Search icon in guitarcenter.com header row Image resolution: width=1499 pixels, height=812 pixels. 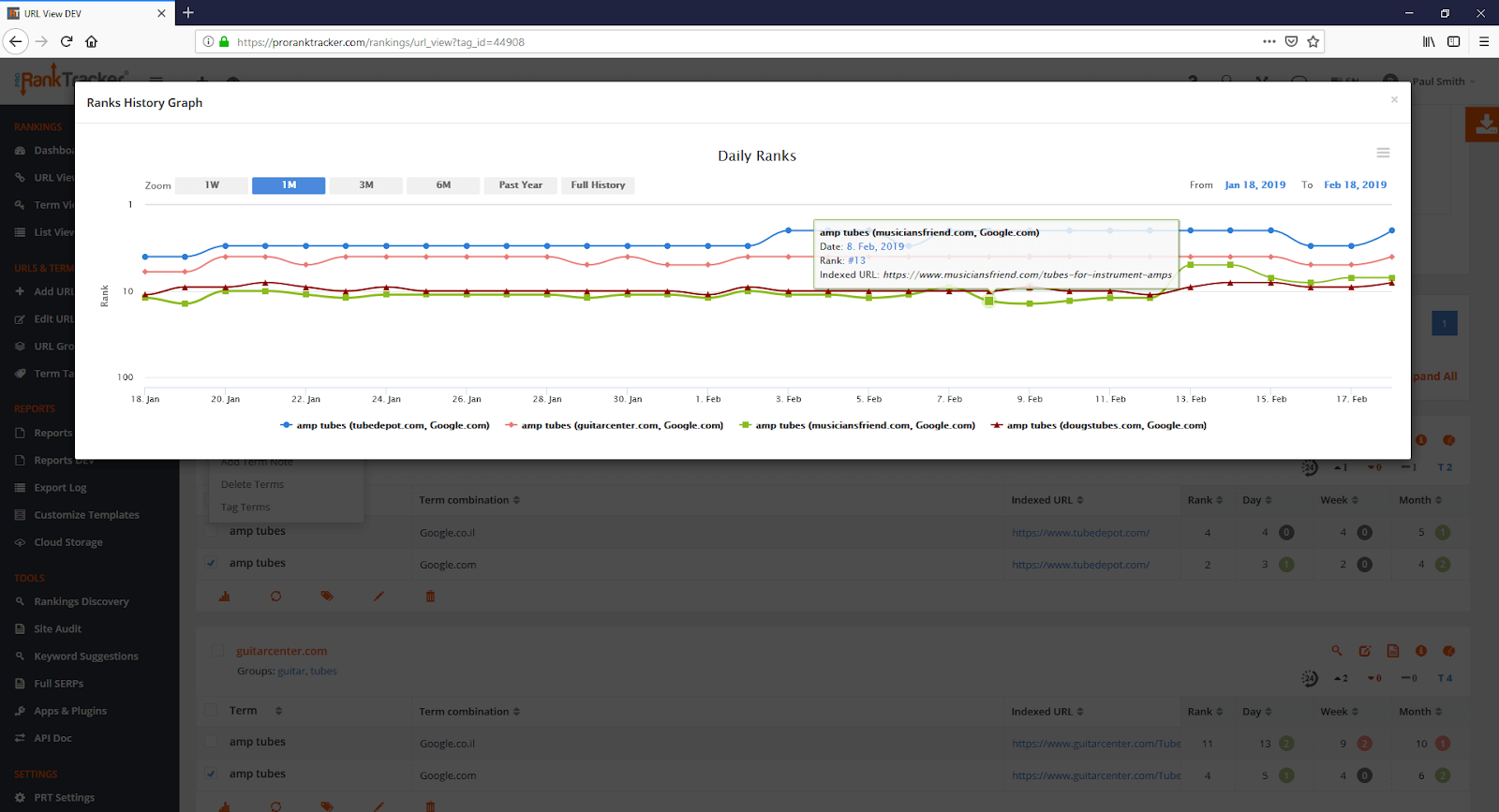1337,651
